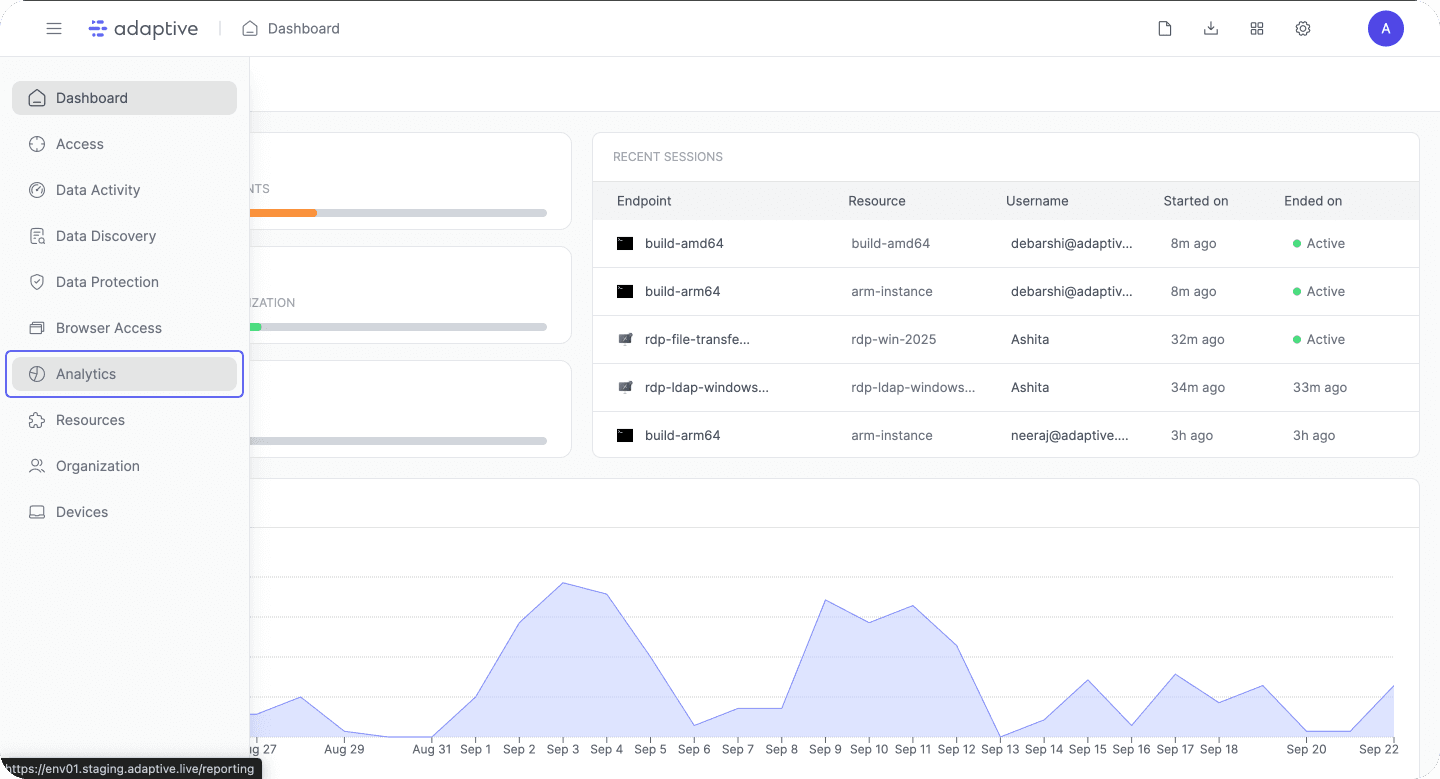Click the RECENT SESSIONS heading

668,157
